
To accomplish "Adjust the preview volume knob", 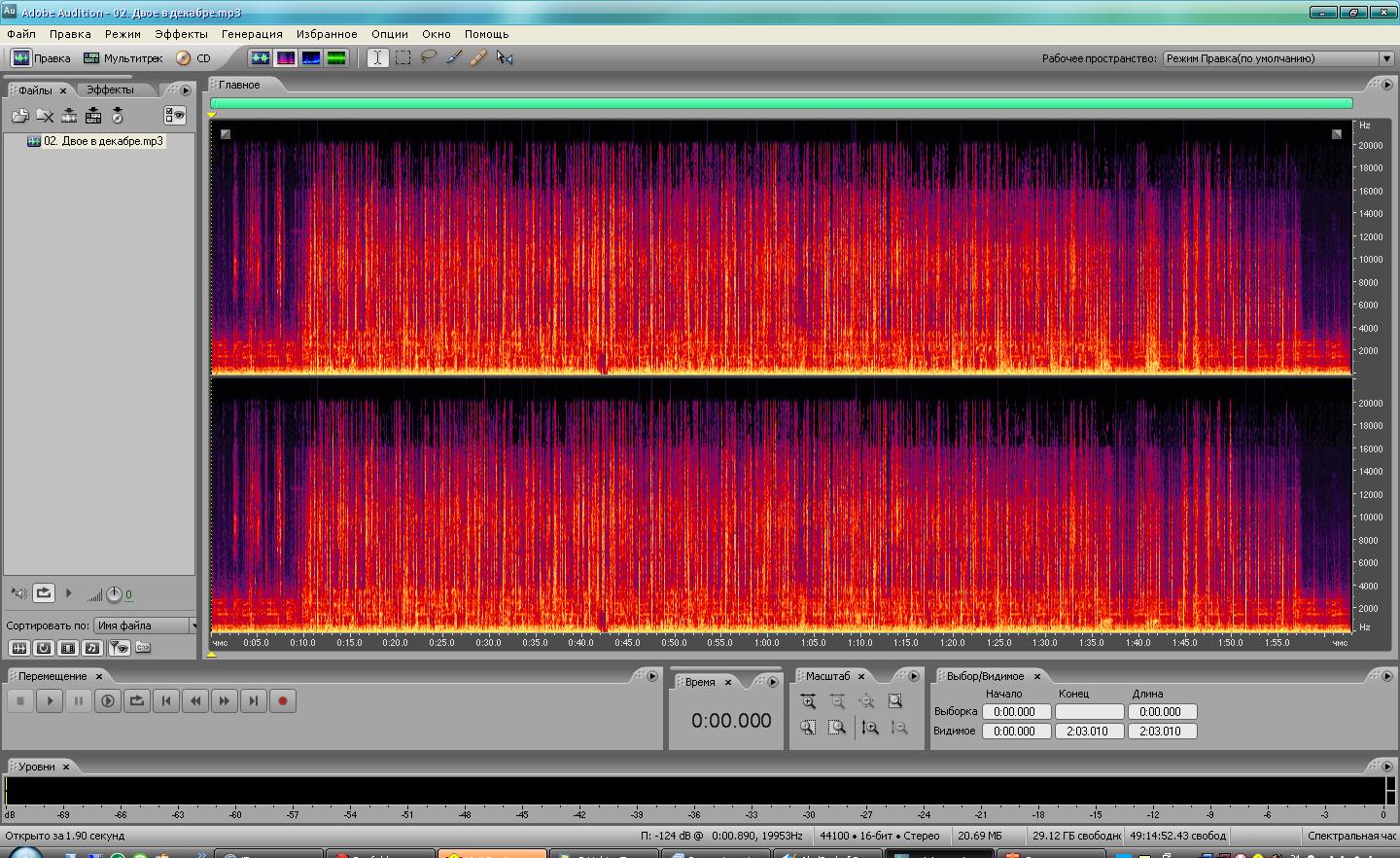I will click(114, 594).
